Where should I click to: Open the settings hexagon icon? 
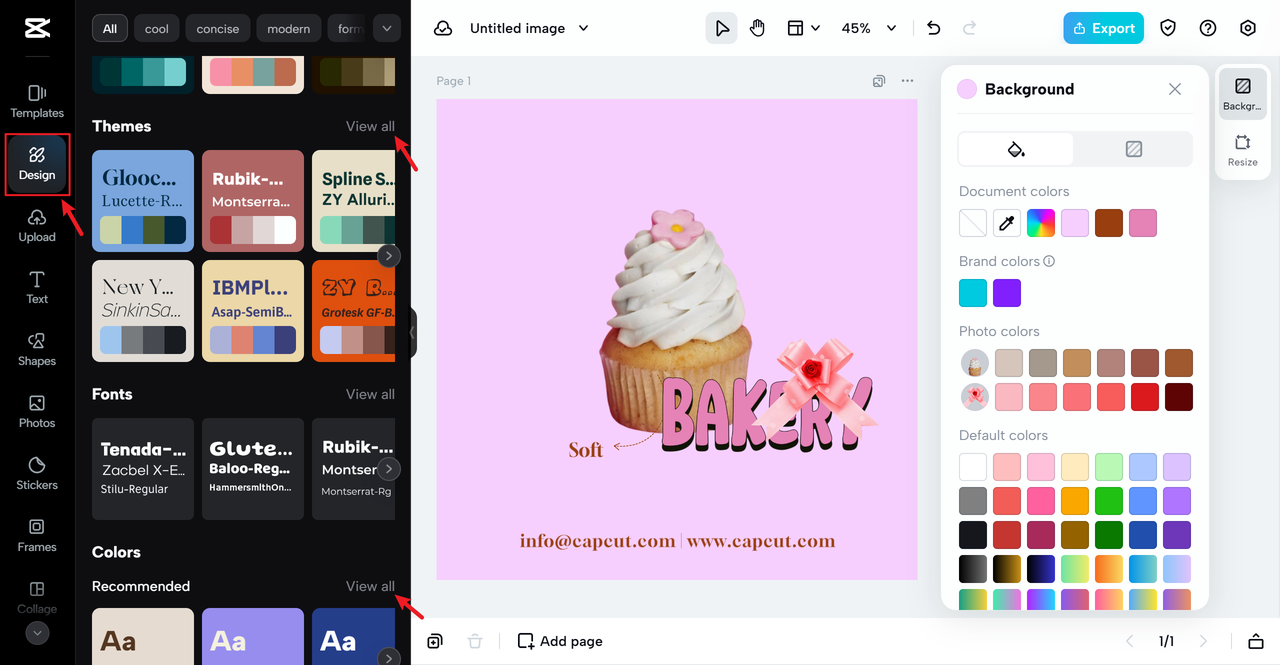(x=1248, y=28)
